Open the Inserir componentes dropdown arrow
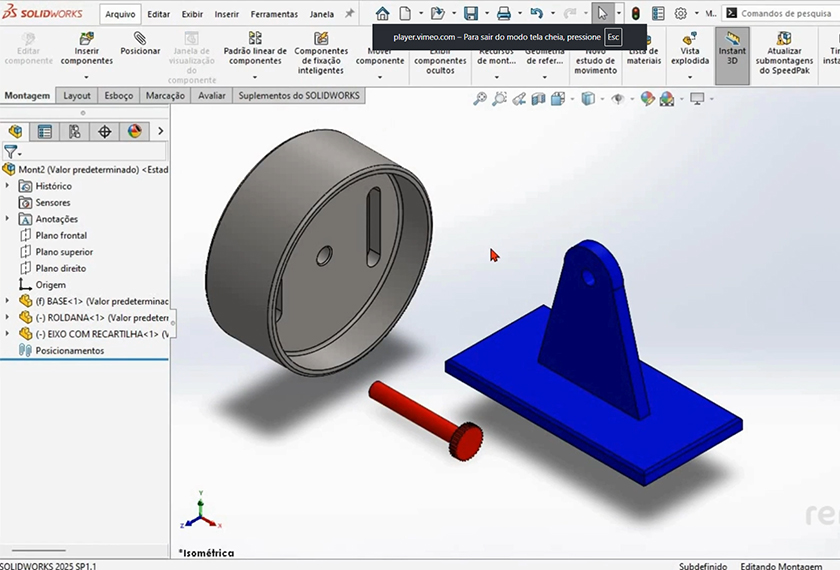This screenshot has height=570, width=840. click(86, 77)
